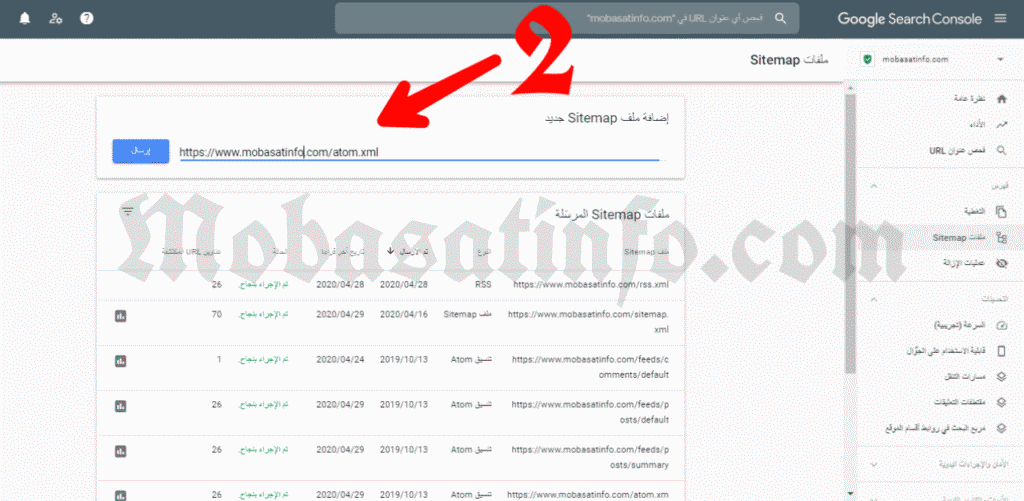Open chart icon for the sitemap.xml row
Image resolution: width=1024 pixels, height=501 pixels.
pyautogui.click(x=120, y=316)
